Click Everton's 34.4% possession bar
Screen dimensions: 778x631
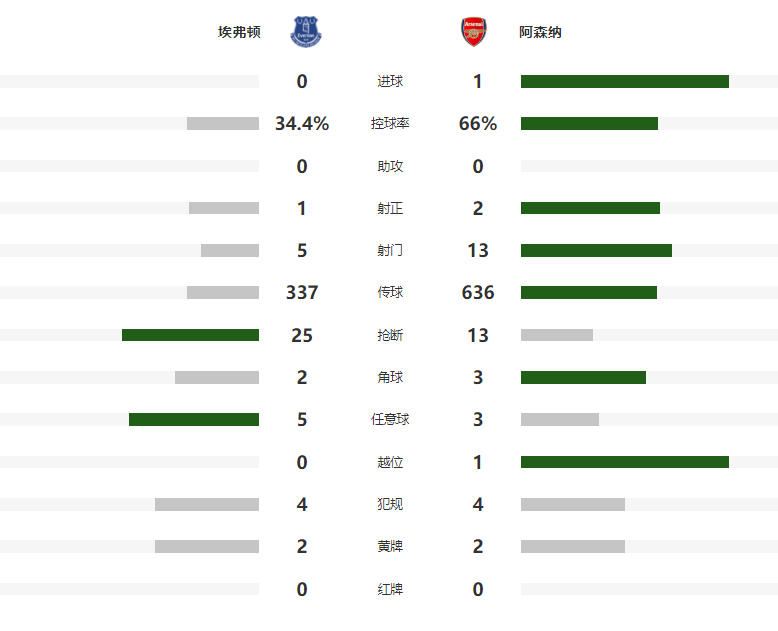[x=222, y=124]
